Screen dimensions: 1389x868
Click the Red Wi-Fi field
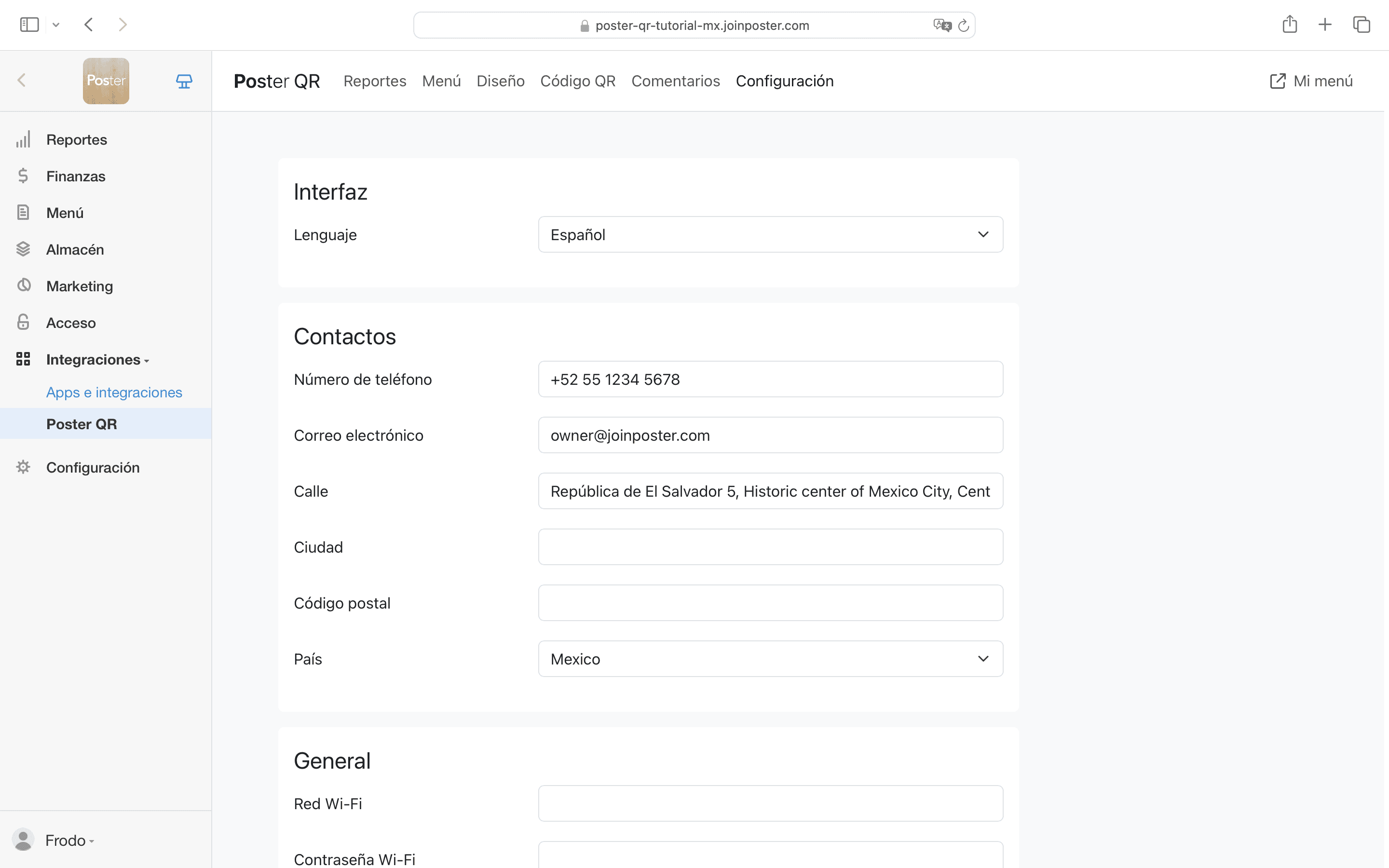click(x=770, y=803)
